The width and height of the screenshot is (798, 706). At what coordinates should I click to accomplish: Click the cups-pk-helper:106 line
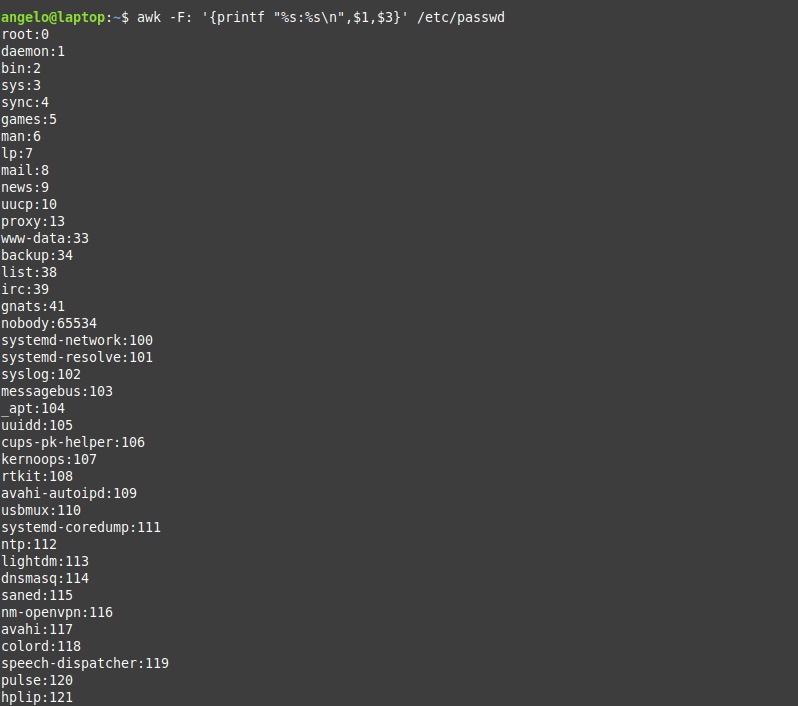point(73,442)
